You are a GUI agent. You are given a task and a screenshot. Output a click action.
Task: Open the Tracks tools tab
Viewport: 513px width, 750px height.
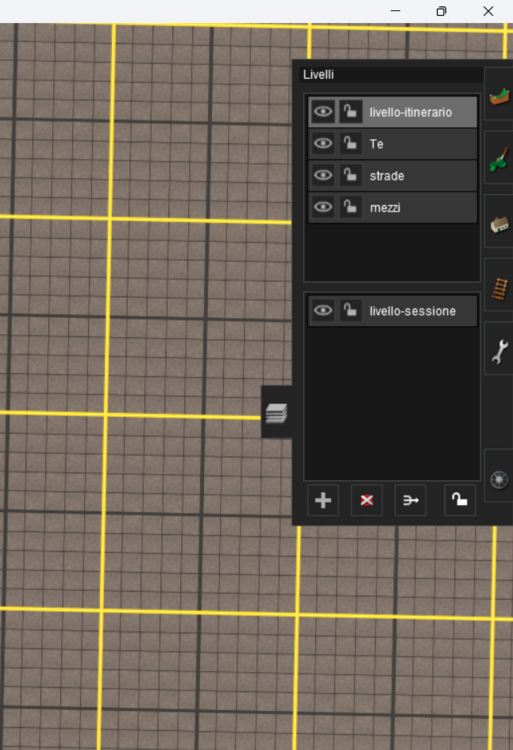coord(499,286)
